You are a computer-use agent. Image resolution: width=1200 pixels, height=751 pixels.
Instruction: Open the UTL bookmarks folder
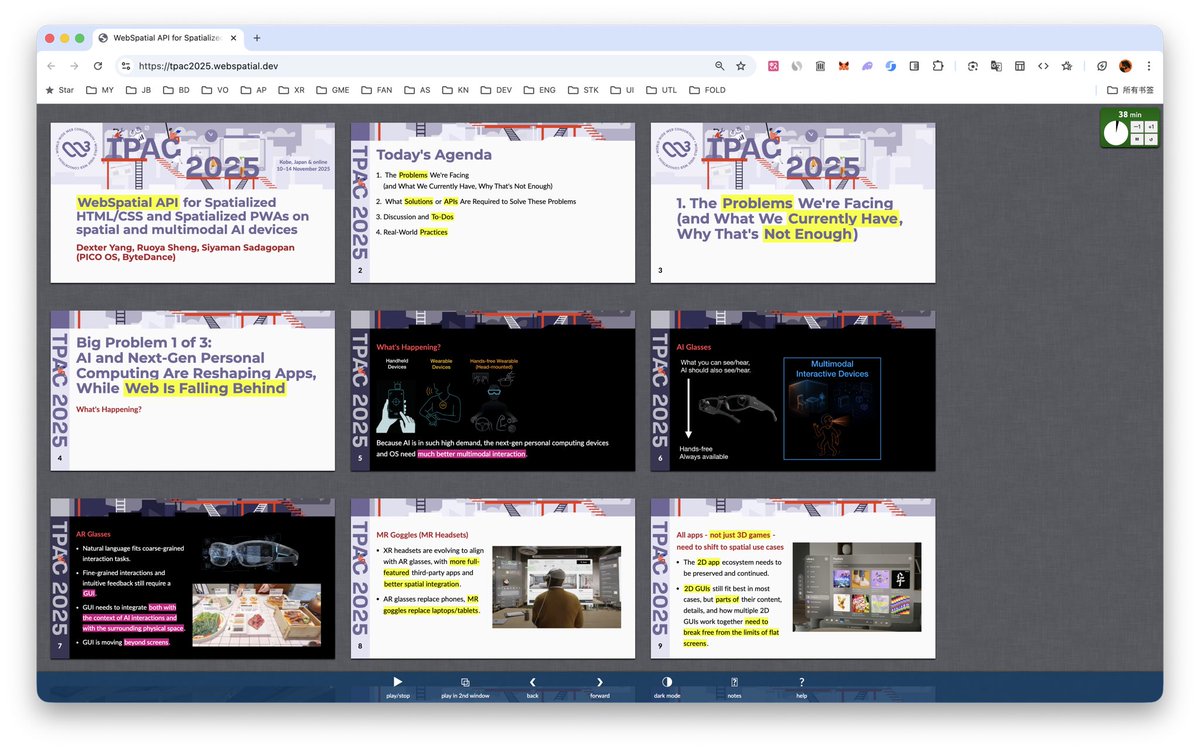click(x=662, y=90)
